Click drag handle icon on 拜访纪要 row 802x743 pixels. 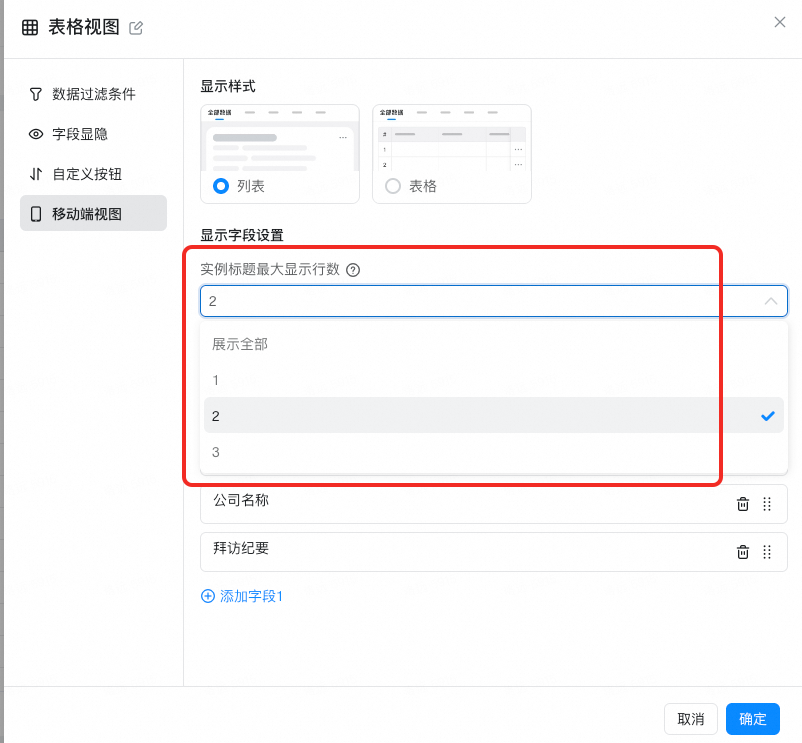pos(767,552)
